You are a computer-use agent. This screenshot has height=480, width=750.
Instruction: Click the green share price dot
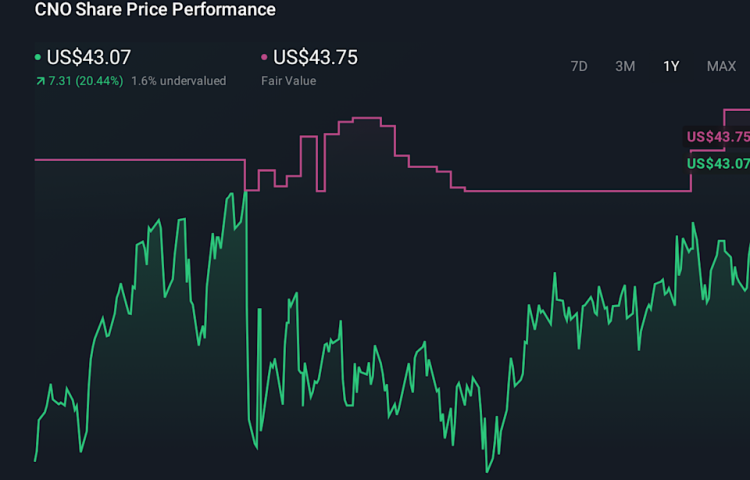pyautogui.click(x=38, y=58)
